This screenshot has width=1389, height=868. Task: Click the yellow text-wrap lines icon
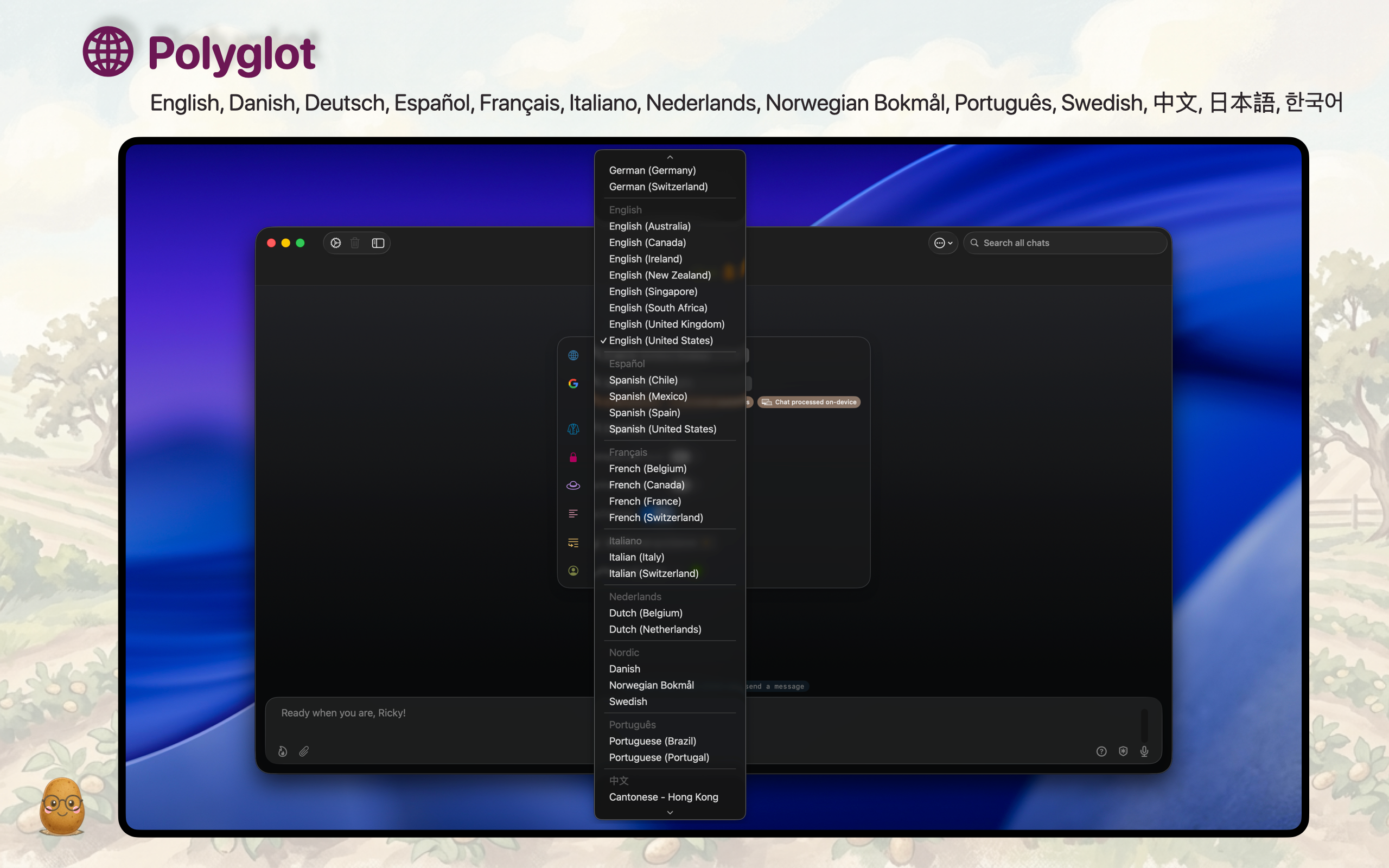pos(573,542)
